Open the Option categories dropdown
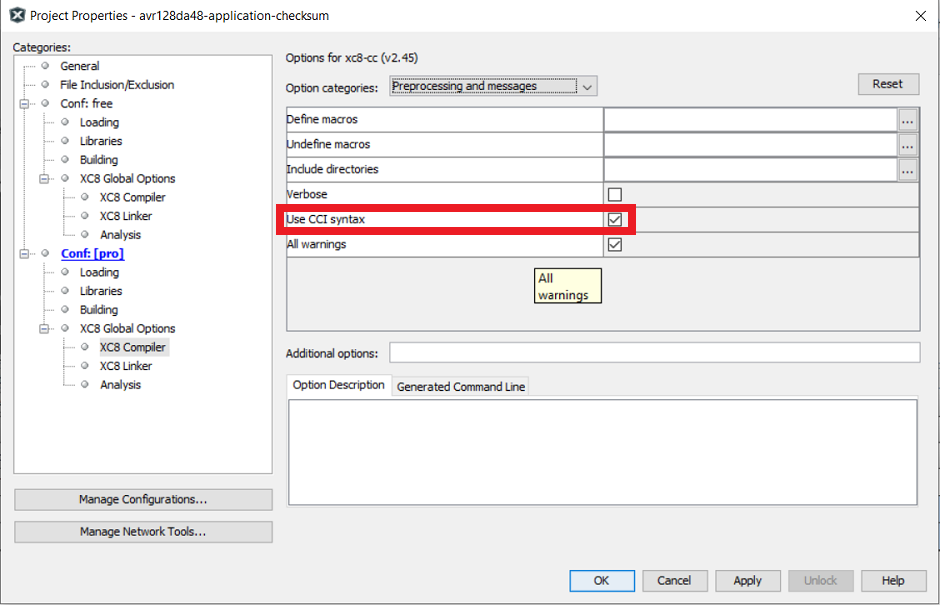Image resolution: width=940 pixels, height=605 pixels. pyautogui.click(x=493, y=86)
